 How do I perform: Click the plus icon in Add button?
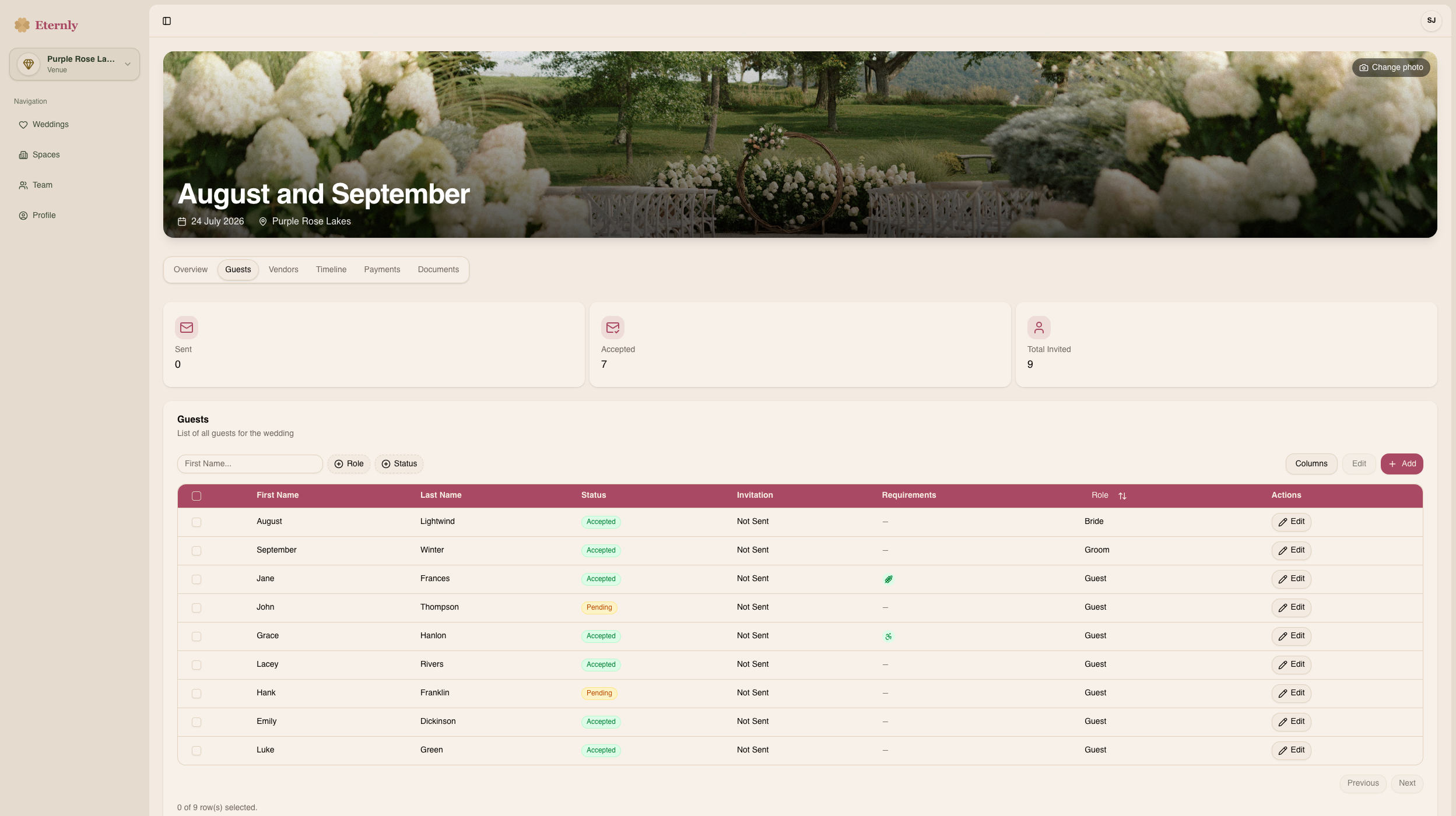[1392, 464]
